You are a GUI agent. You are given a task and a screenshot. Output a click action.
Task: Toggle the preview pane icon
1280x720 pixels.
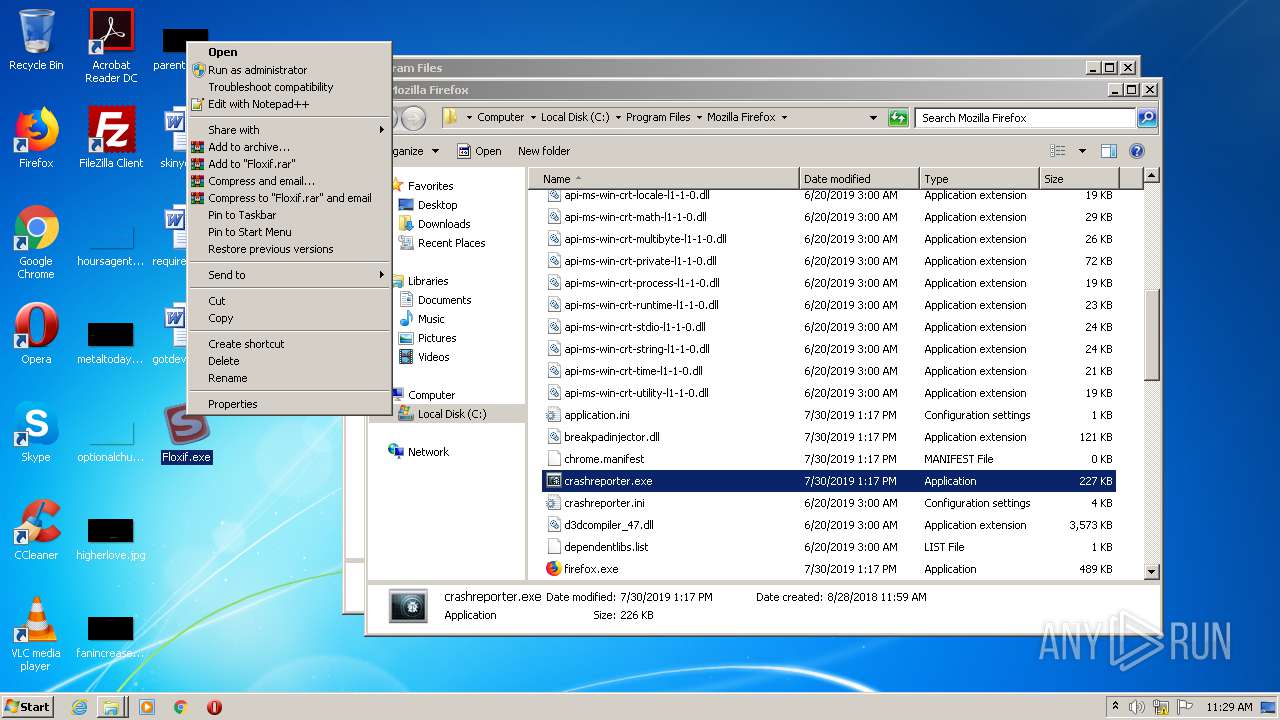1108,151
